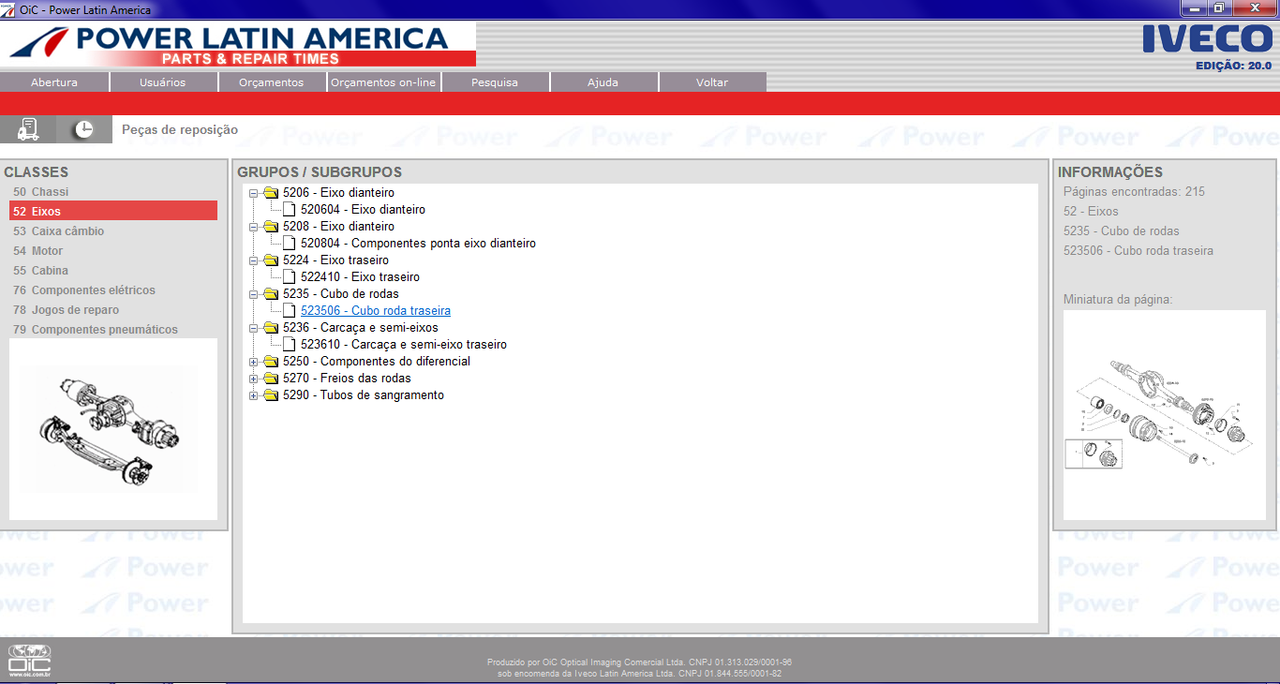Select 5235 - Cubo de rodas label
The width and height of the screenshot is (1280, 684).
pyautogui.click(x=341, y=295)
